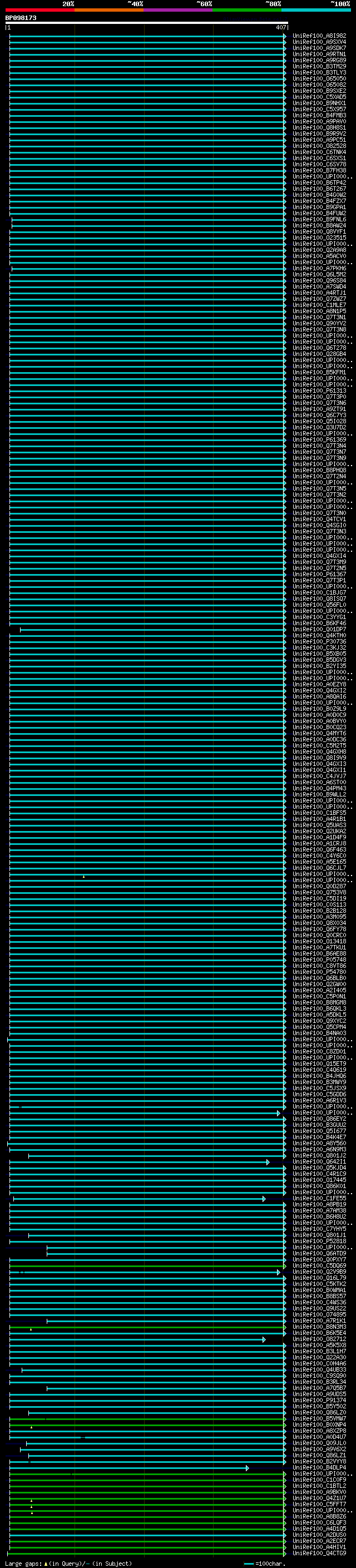Select hit UniRef100_B4DLP4
Screen dimensions: 356x1568
click(319, 1467)
